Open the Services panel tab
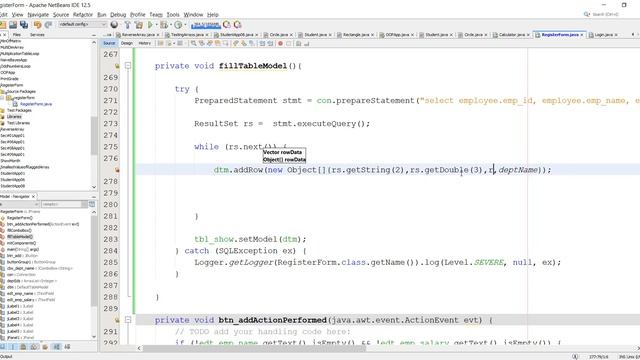 pyautogui.click(x=37, y=35)
